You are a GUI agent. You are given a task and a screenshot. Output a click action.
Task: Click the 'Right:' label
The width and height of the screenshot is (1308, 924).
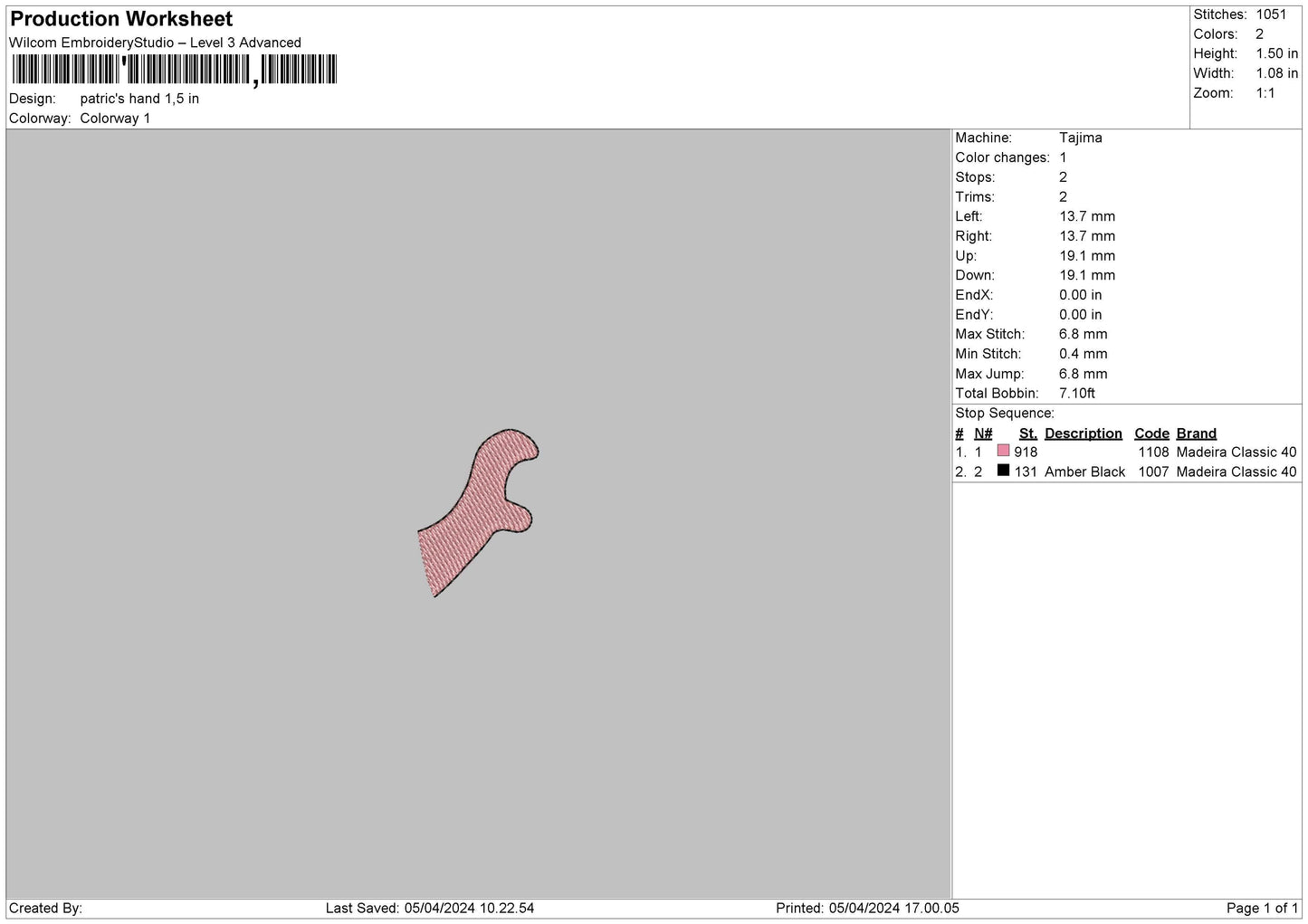tap(974, 236)
